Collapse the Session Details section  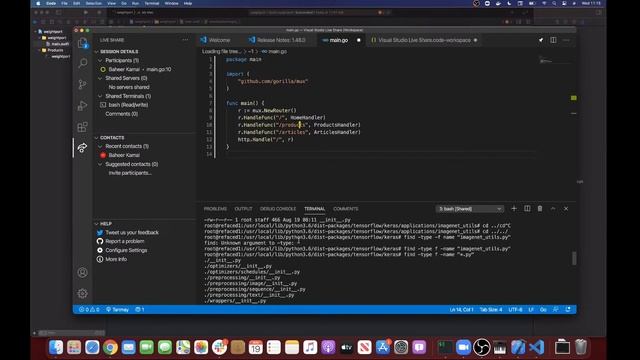[96, 52]
